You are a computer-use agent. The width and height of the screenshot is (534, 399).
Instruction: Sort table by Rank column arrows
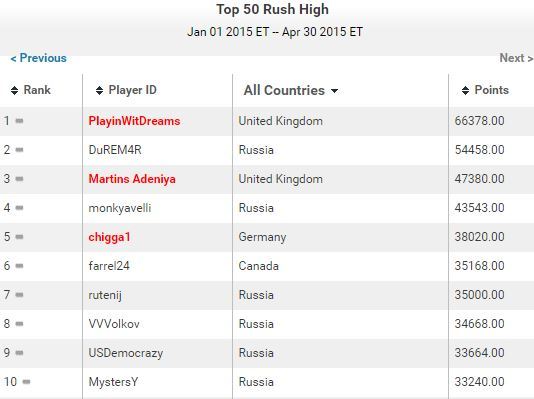pyautogui.click(x=14, y=91)
